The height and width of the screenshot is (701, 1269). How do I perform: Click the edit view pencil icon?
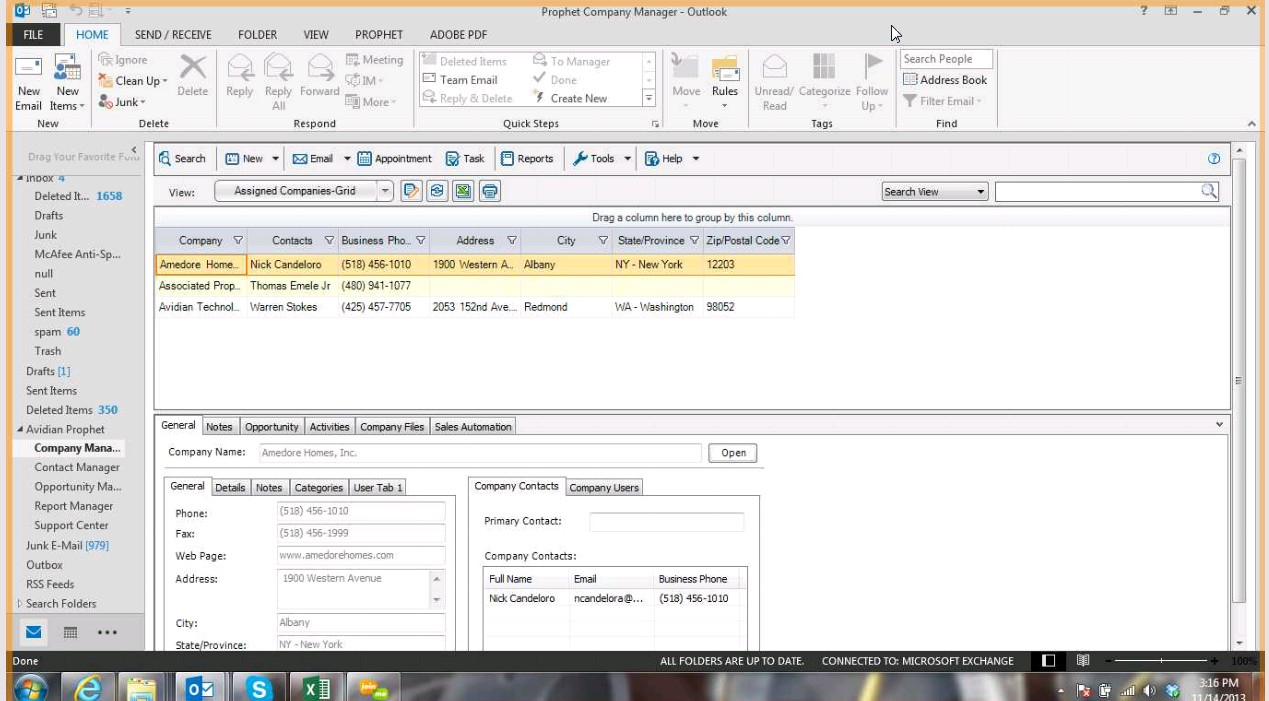point(412,191)
